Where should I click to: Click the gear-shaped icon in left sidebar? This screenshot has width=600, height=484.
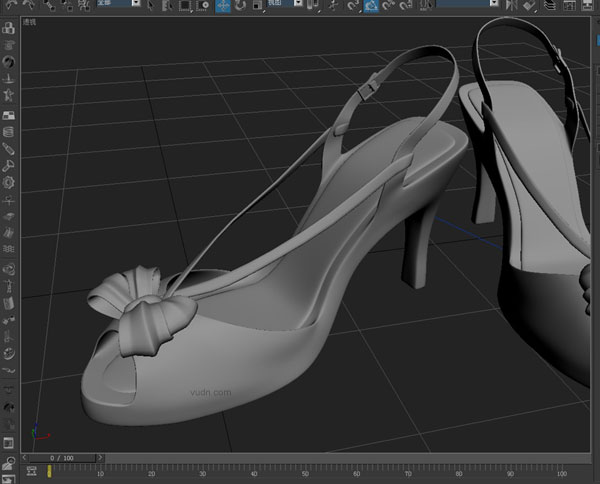point(9,182)
